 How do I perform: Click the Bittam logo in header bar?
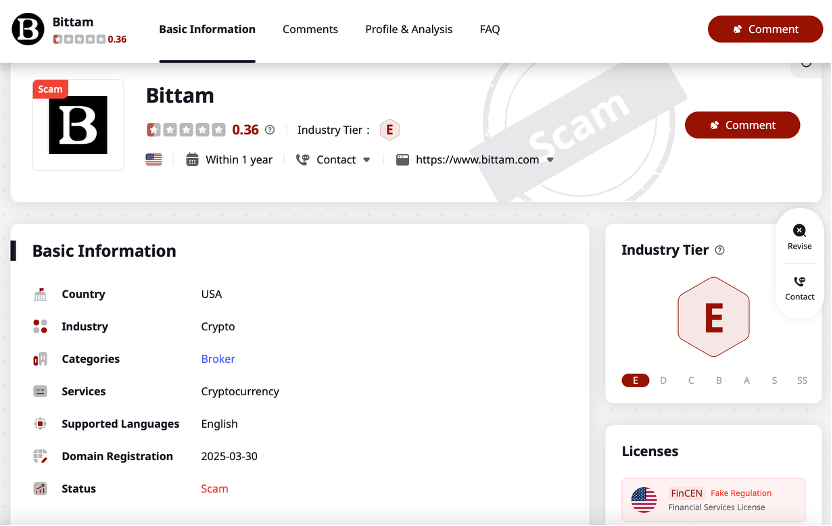pos(28,30)
